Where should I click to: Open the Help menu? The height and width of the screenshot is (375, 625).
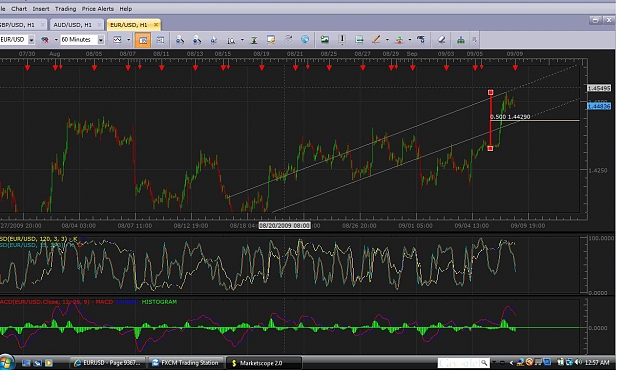(126, 8)
